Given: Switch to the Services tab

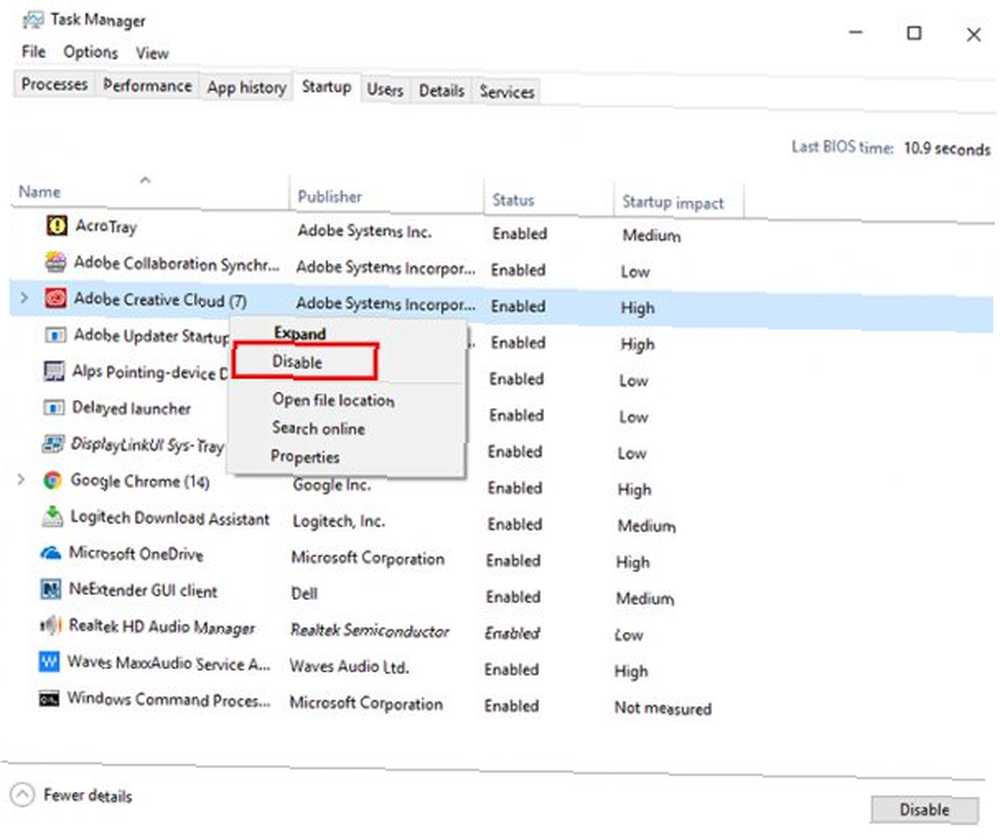Looking at the screenshot, I should tap(507, 92).
